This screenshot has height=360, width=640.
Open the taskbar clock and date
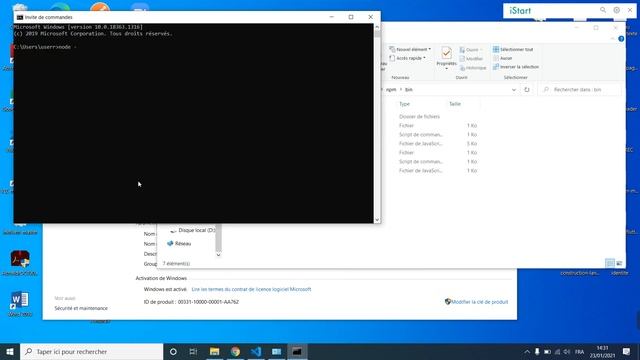602,351
